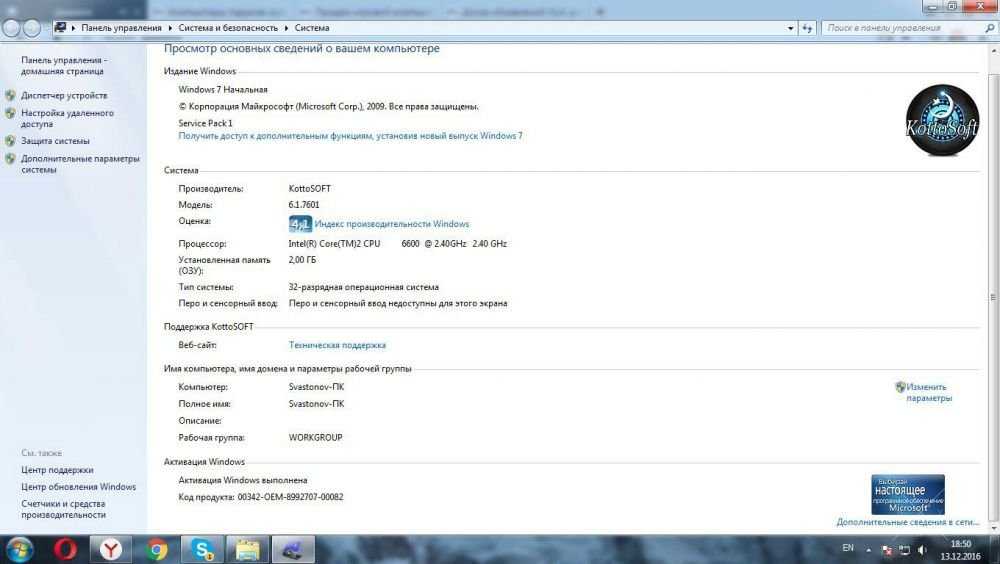The width and height of the screenshot is (1000, 564).
Task: Open Windows Explorer folder taskbar icon
Action: 247,549
